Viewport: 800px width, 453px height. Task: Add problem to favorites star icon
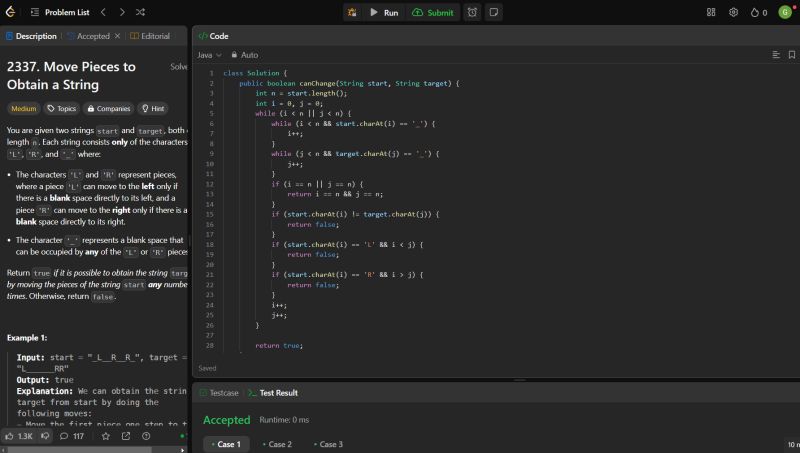(106, 436)
